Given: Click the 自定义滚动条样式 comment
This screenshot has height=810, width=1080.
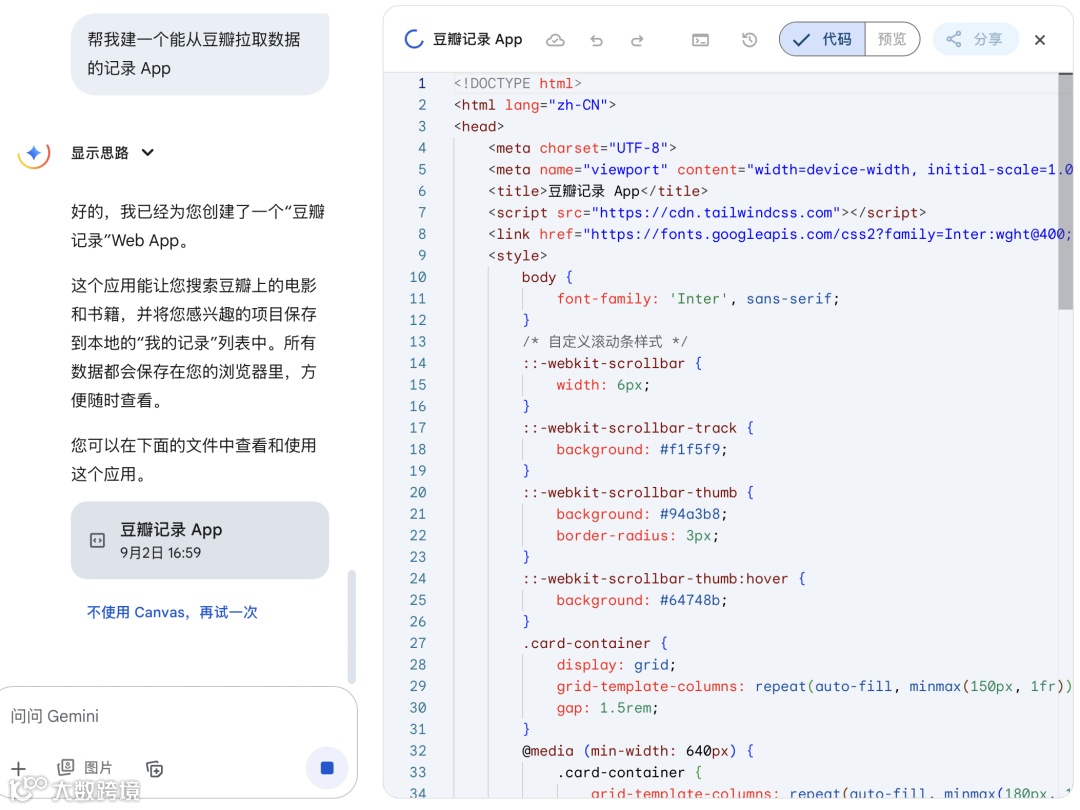Looking at the screenshot, I should pos(605,342).
